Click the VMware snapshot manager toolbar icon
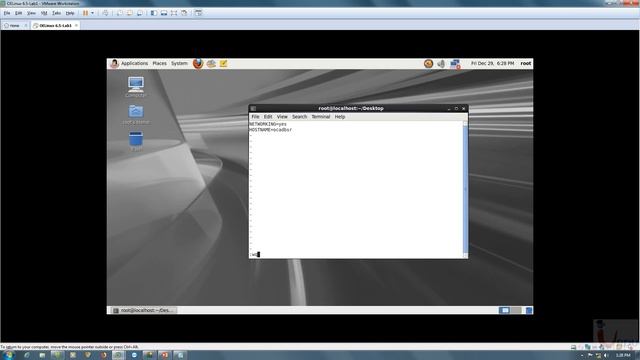Viewport: 640px width, 360px height. (140, 13)
